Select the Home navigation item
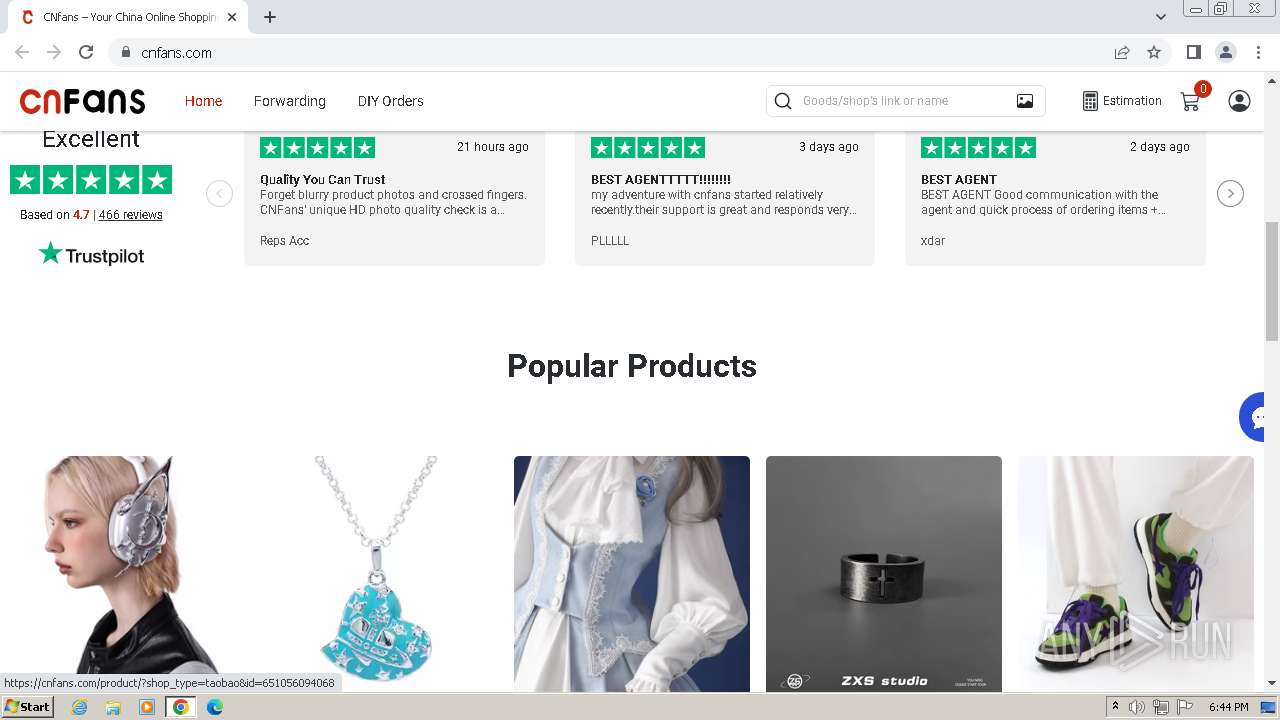1280x720 pixels. 203,101
